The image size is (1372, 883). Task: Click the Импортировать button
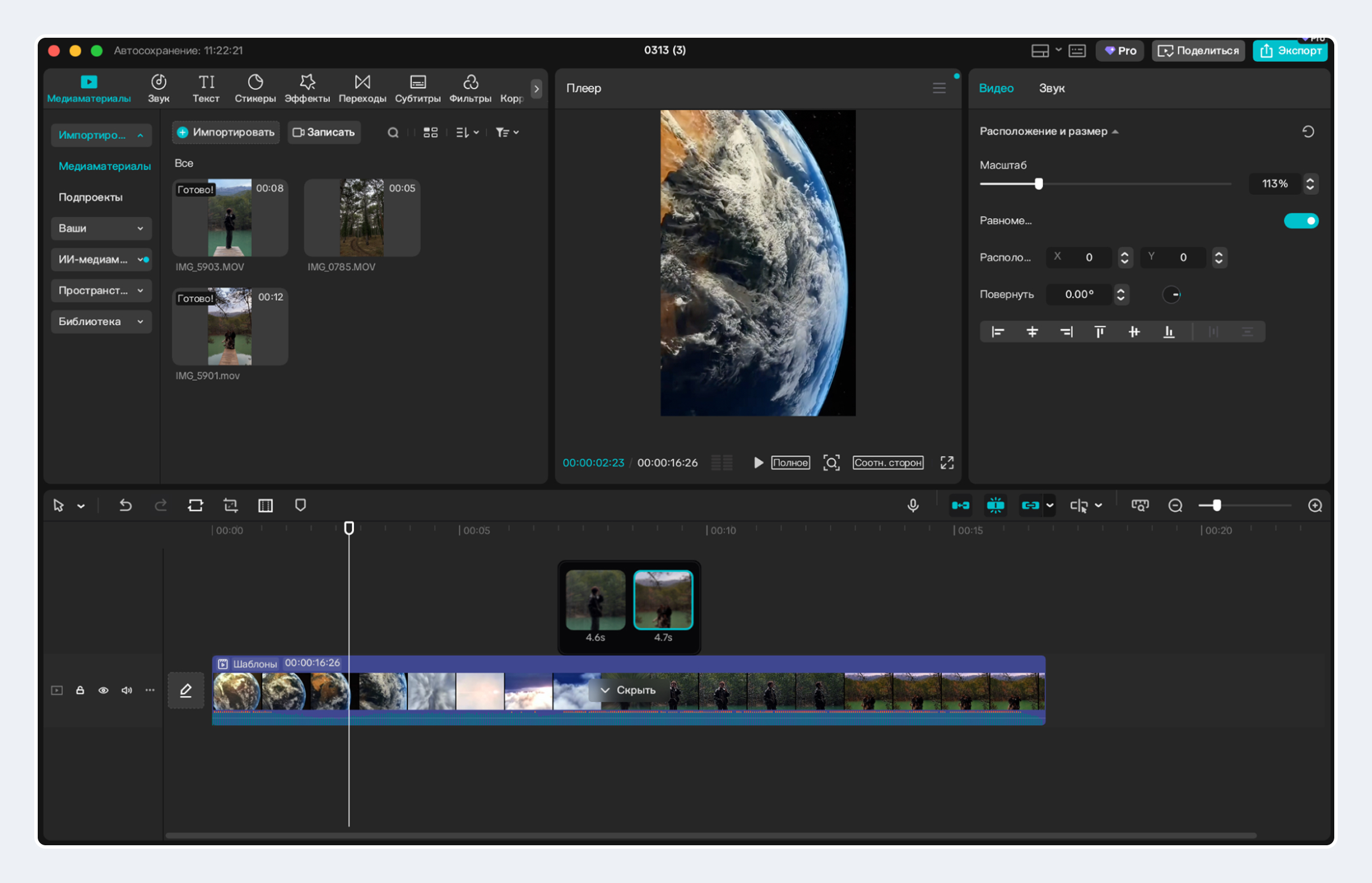coord(226,133)
